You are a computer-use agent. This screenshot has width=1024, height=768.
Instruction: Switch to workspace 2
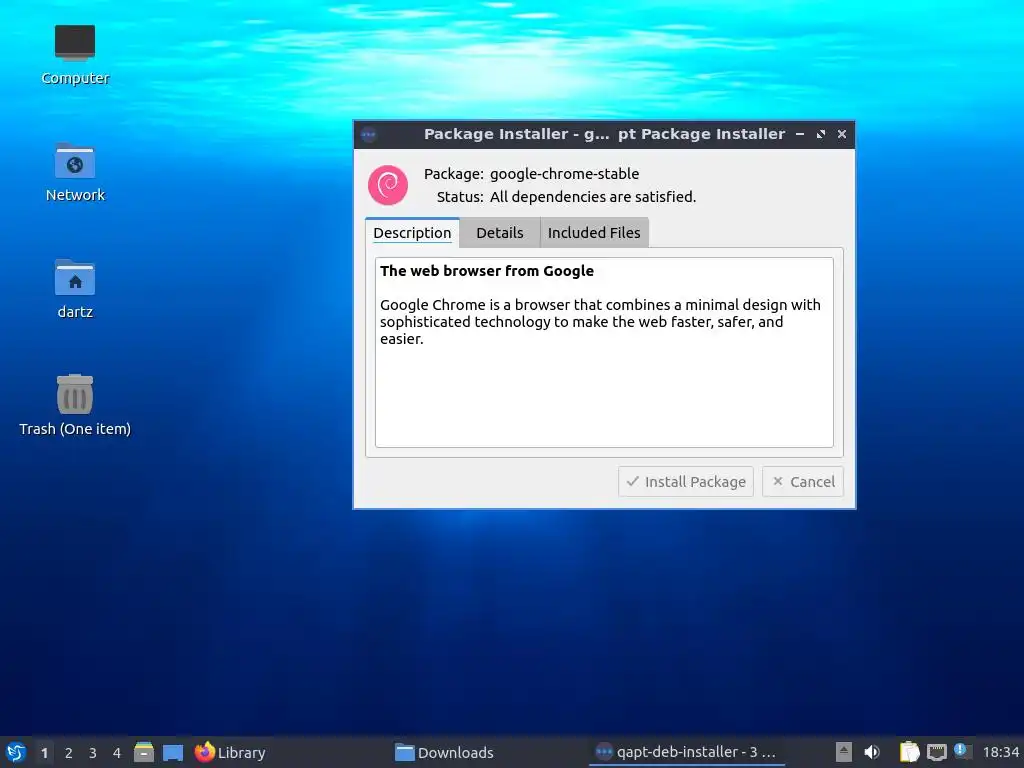tap(69, 752)
